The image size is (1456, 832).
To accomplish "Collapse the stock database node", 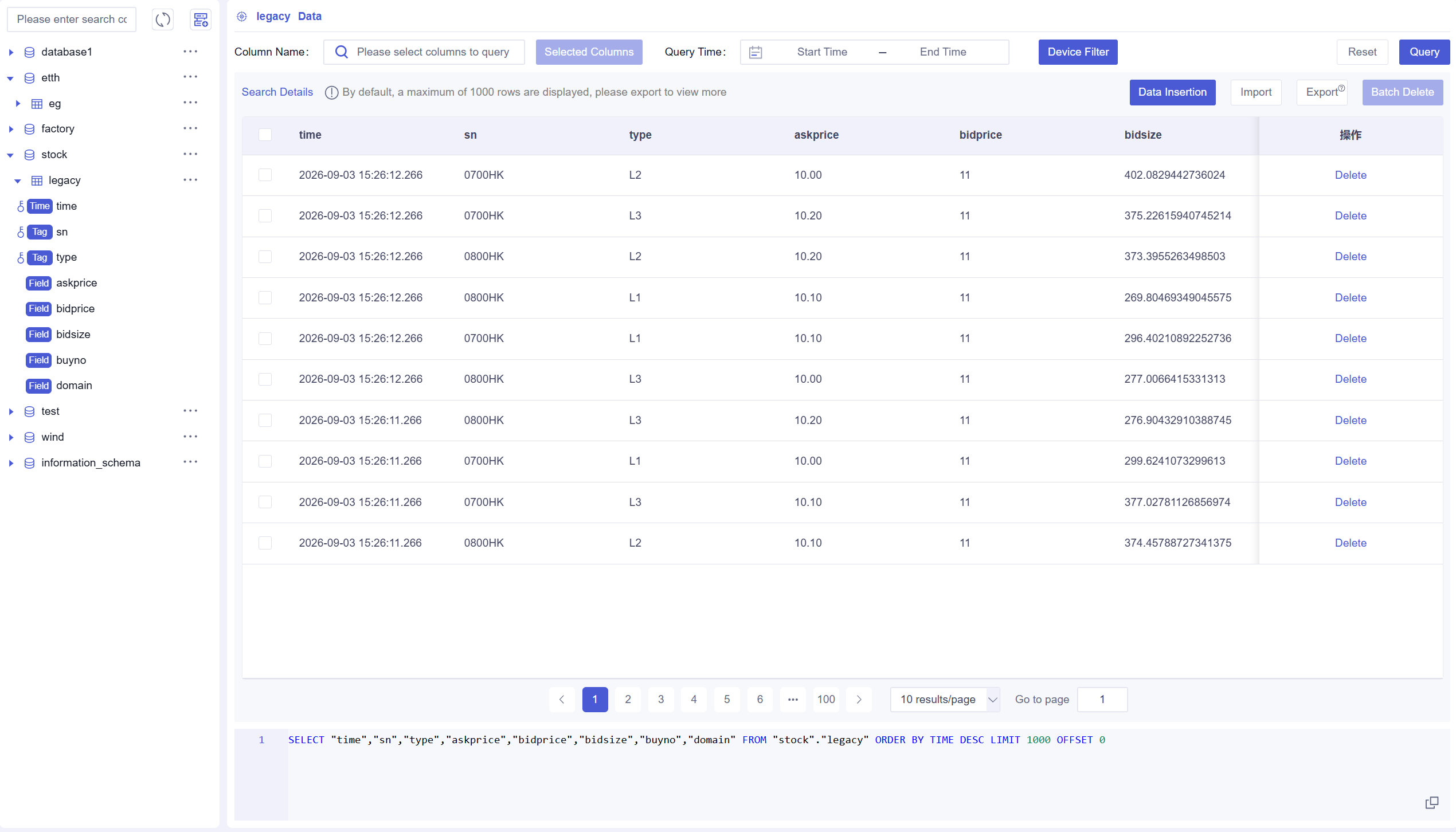I will point(10,155).
